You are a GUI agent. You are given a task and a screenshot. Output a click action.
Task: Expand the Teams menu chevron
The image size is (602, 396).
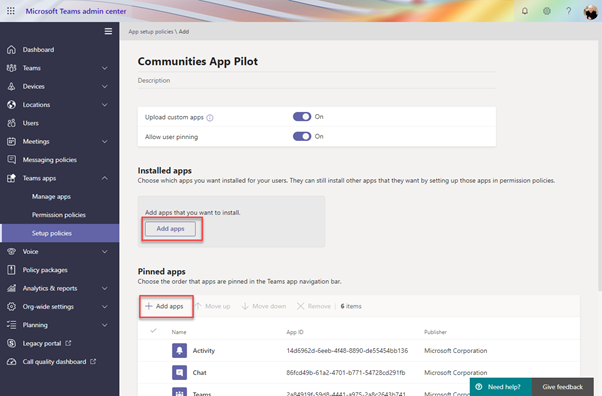(104, 68)
